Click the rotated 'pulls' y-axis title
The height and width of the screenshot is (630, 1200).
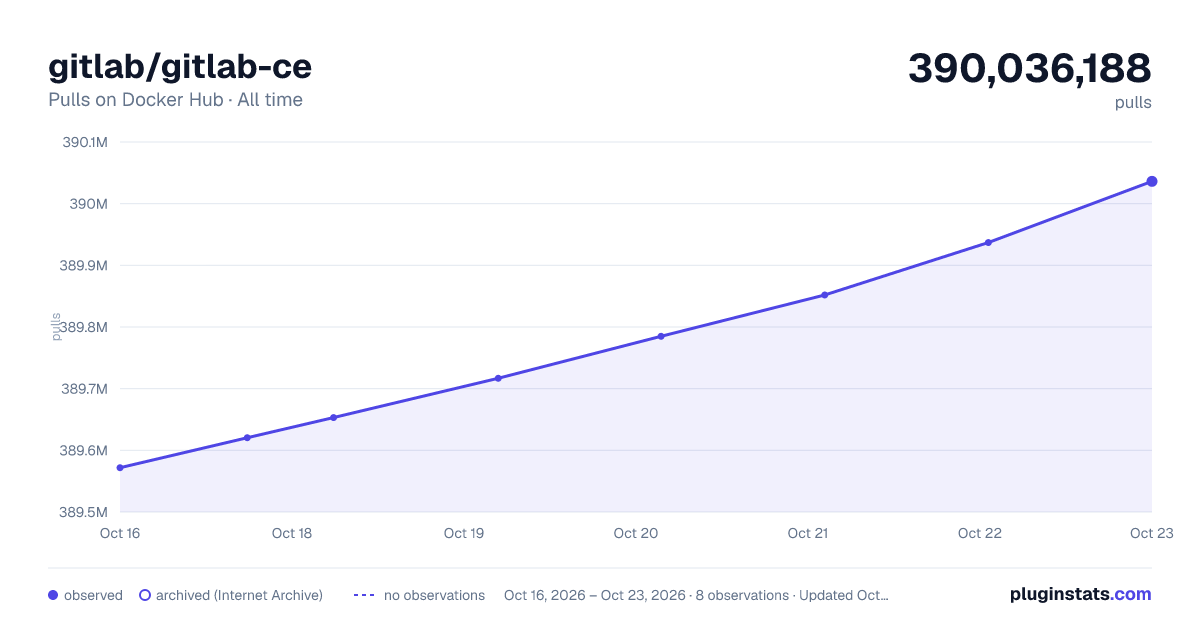56,326
